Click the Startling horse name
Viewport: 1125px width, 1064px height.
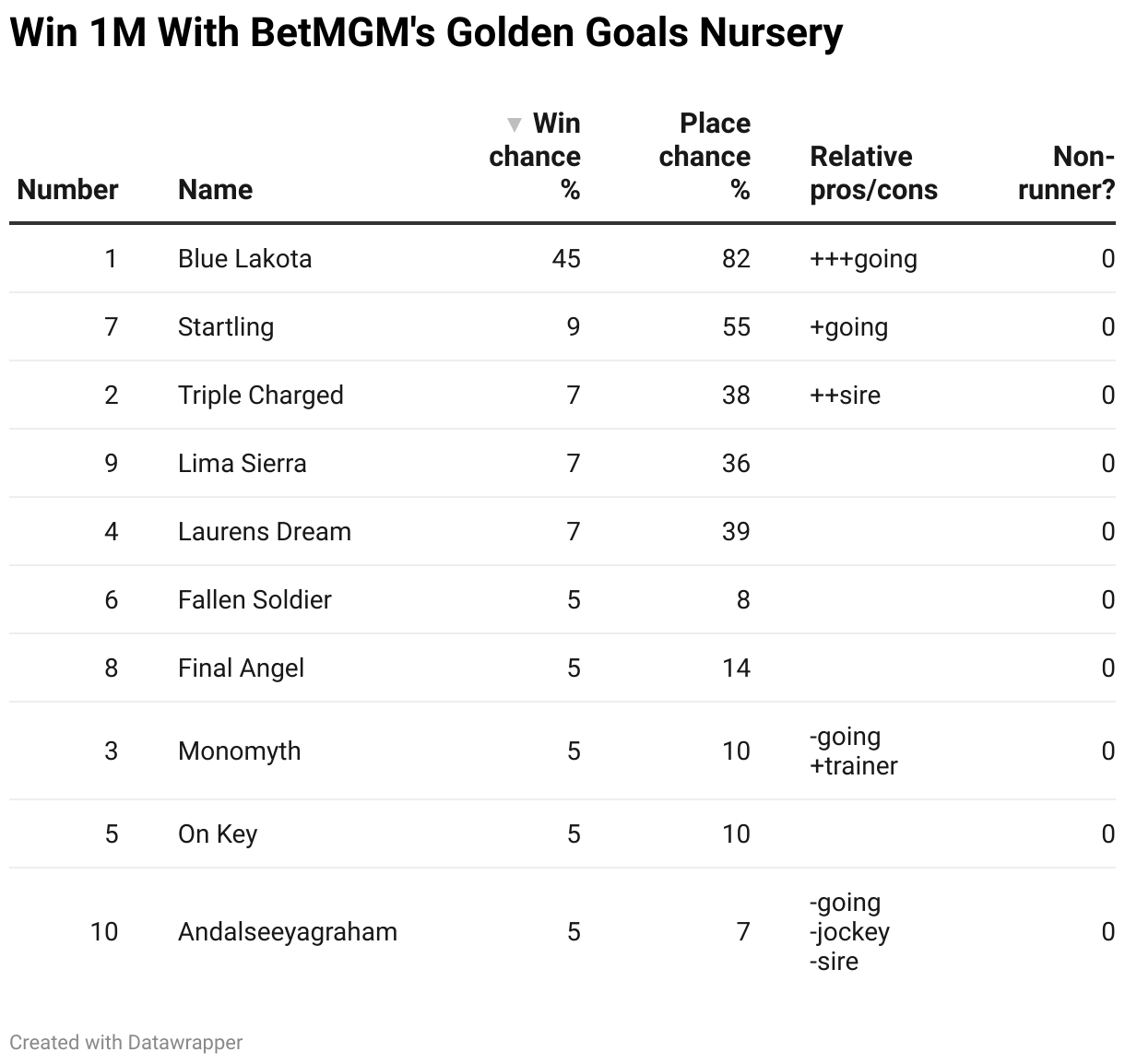[226, 326]
